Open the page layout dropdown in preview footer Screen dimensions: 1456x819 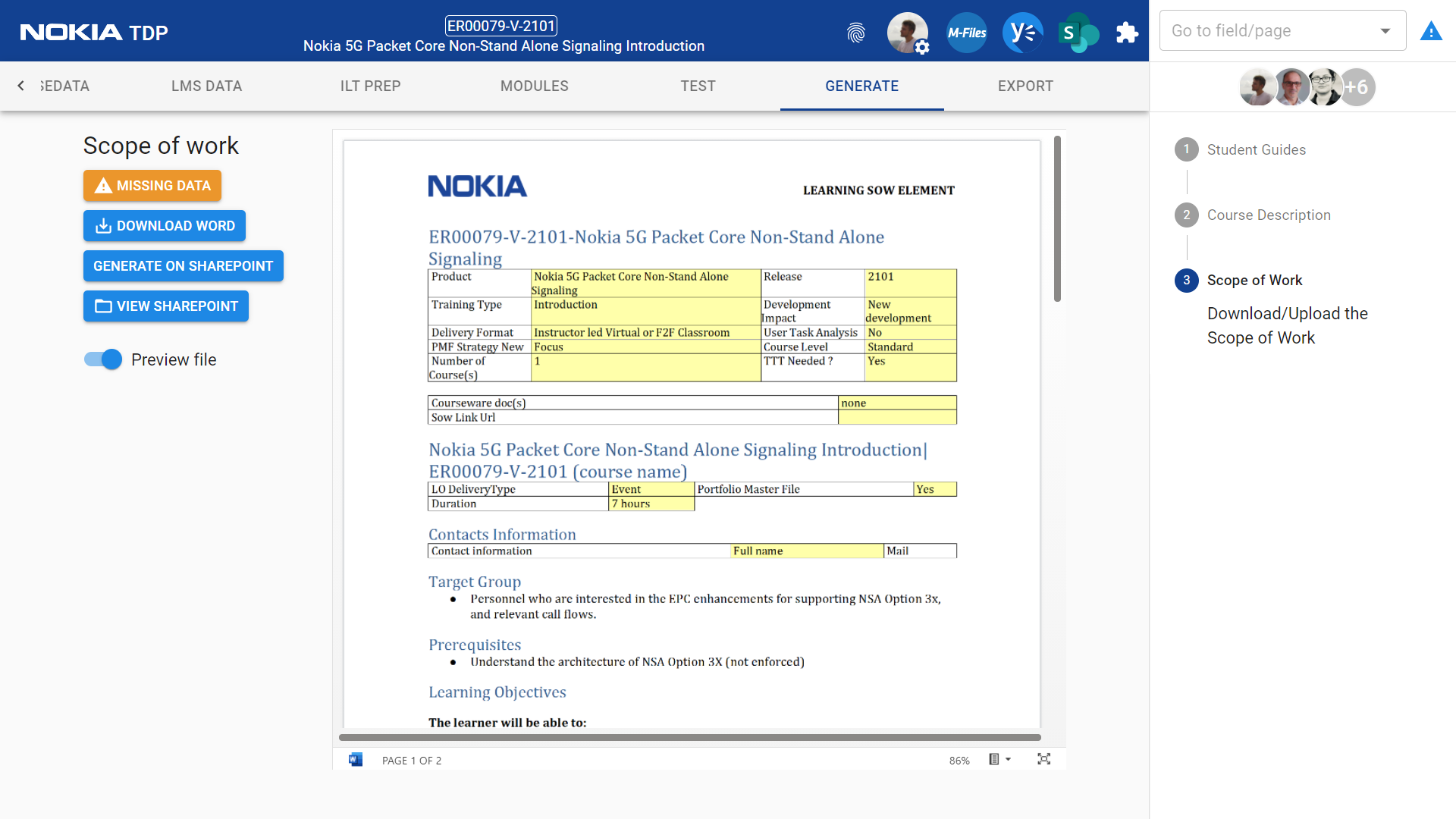[x=999, y=759]
